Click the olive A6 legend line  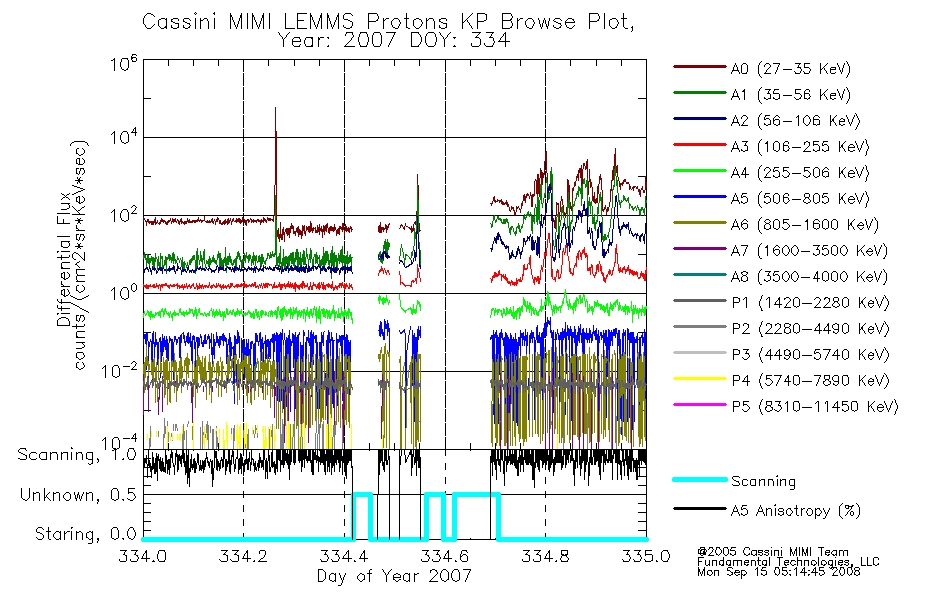point(699,222)
